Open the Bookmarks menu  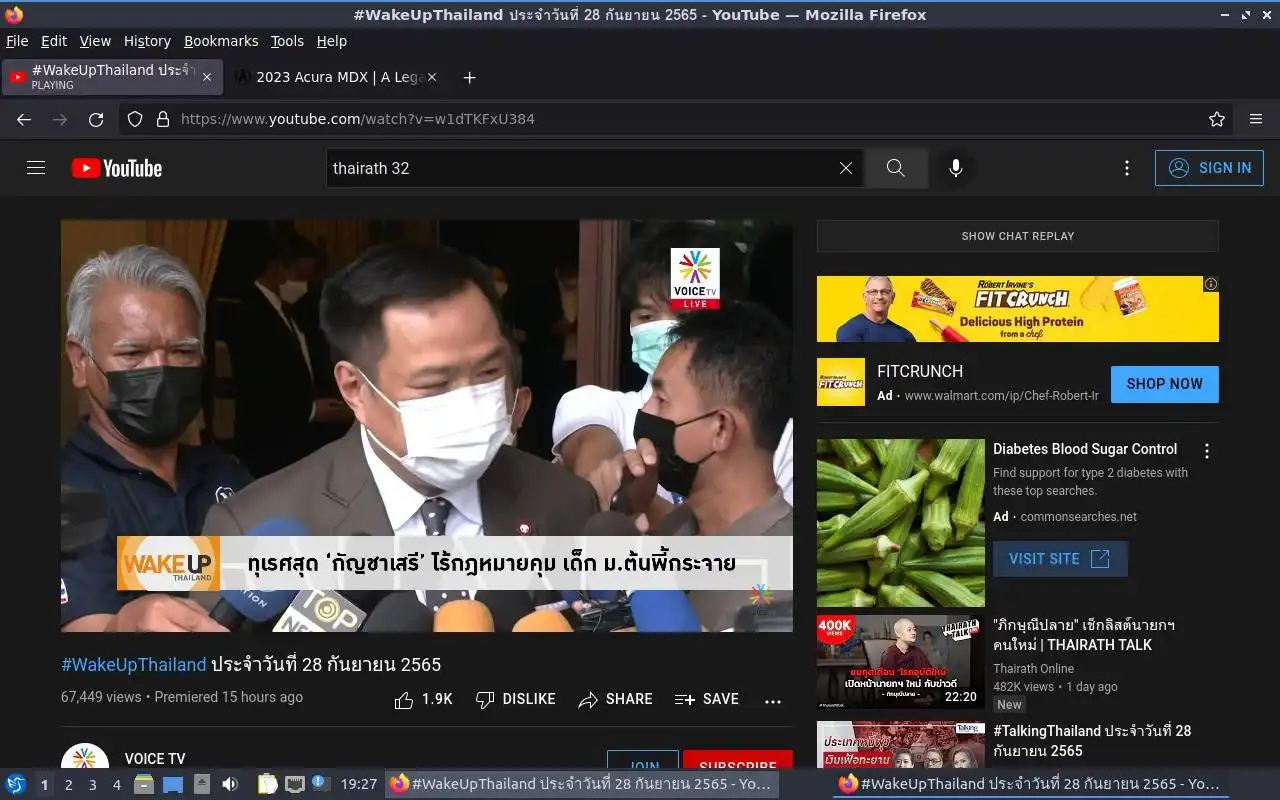tap(221, 41)
